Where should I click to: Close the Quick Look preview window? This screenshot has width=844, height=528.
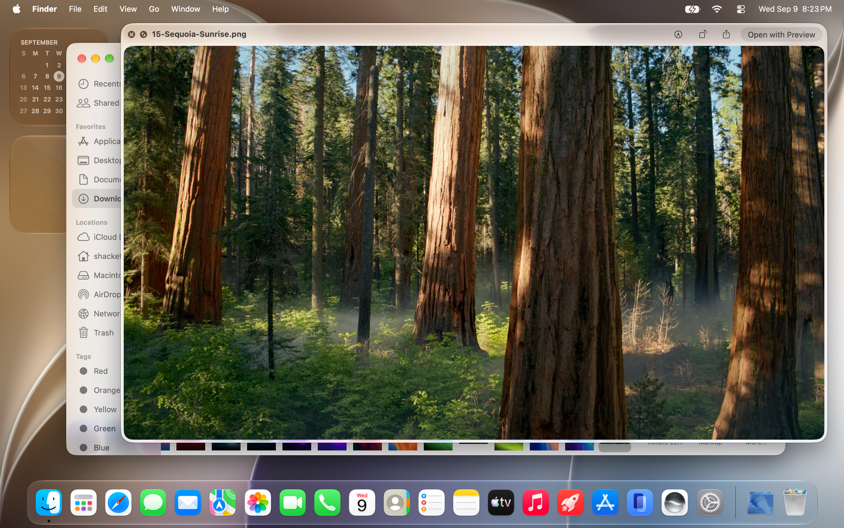click(x=131, y=34)
